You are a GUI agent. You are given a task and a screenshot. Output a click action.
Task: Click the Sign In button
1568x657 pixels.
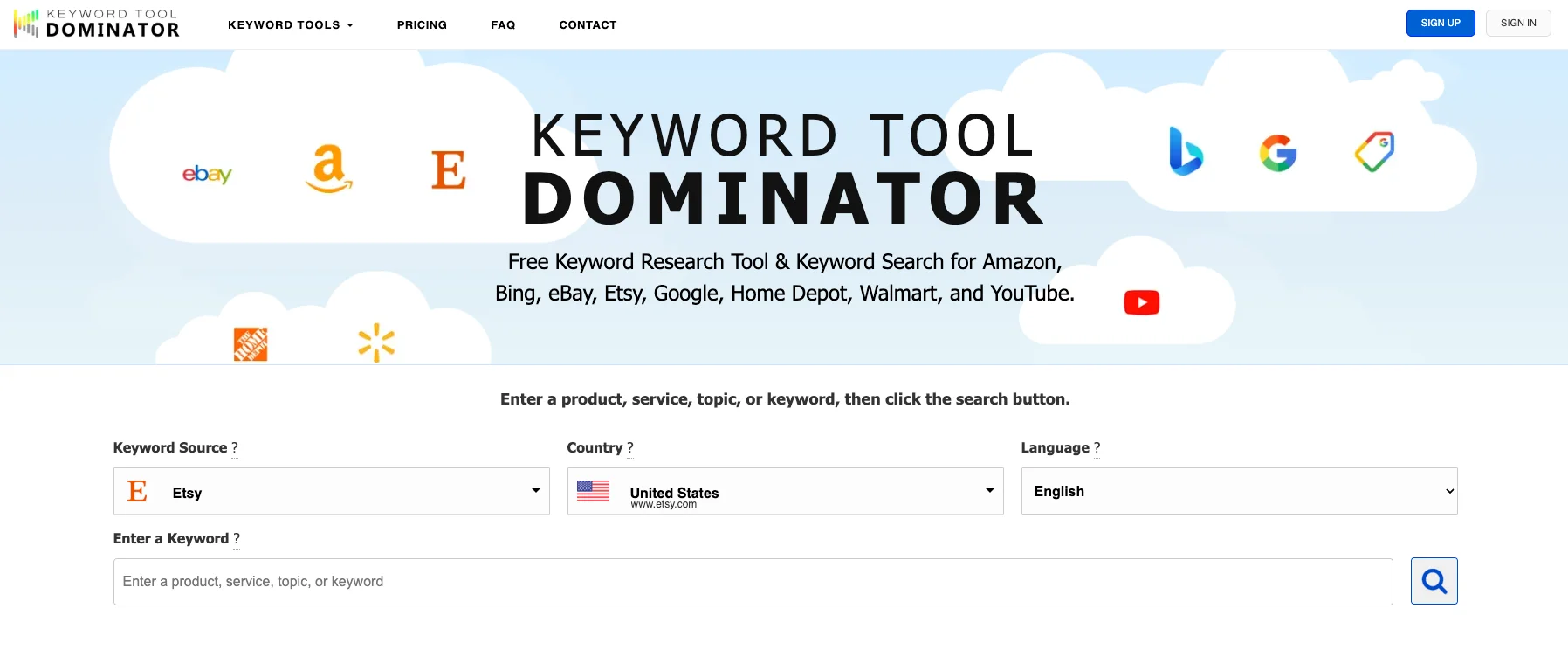(x=1518, y=23)
